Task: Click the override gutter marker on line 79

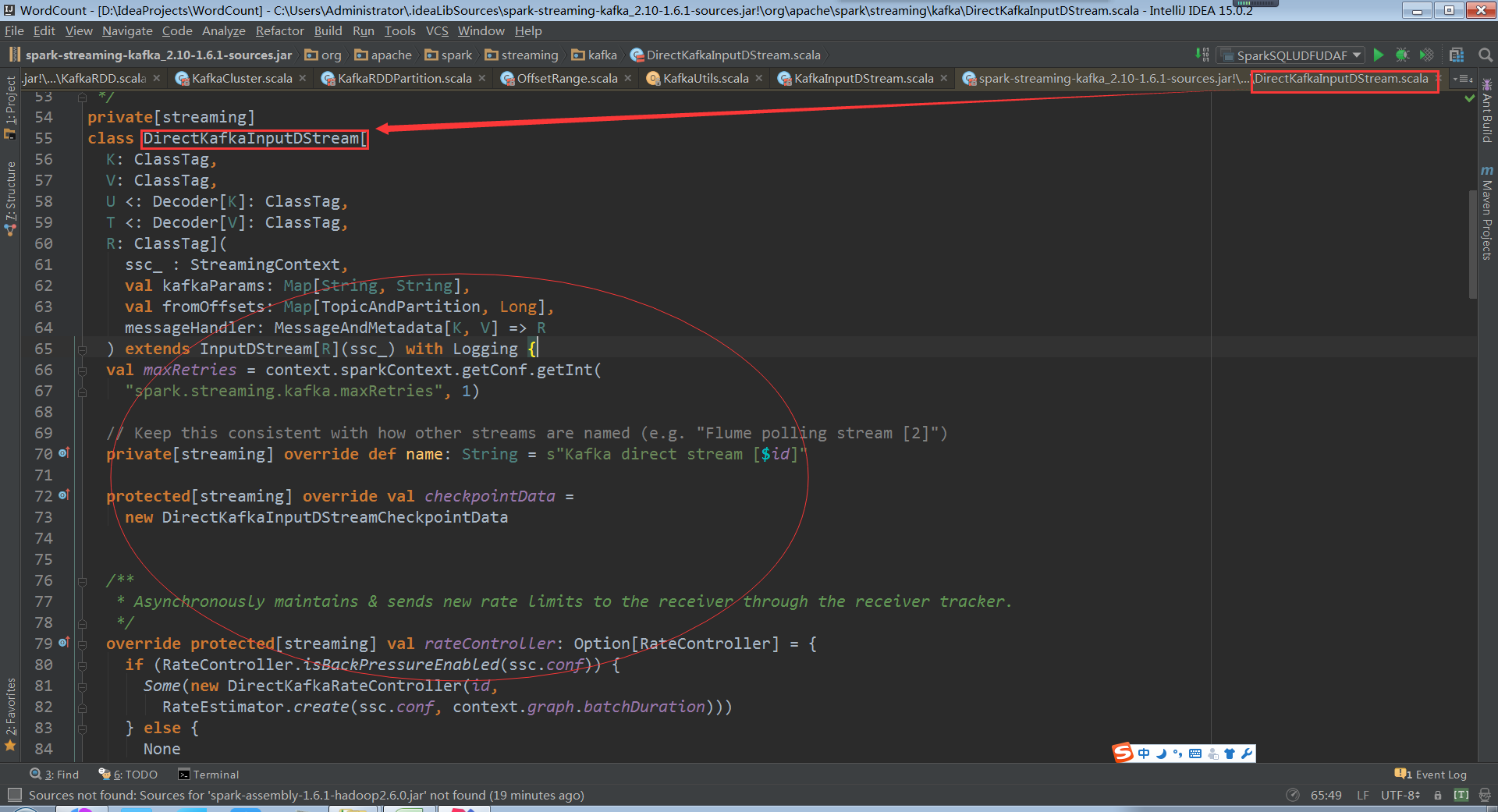Action: (x=64, y=642)
